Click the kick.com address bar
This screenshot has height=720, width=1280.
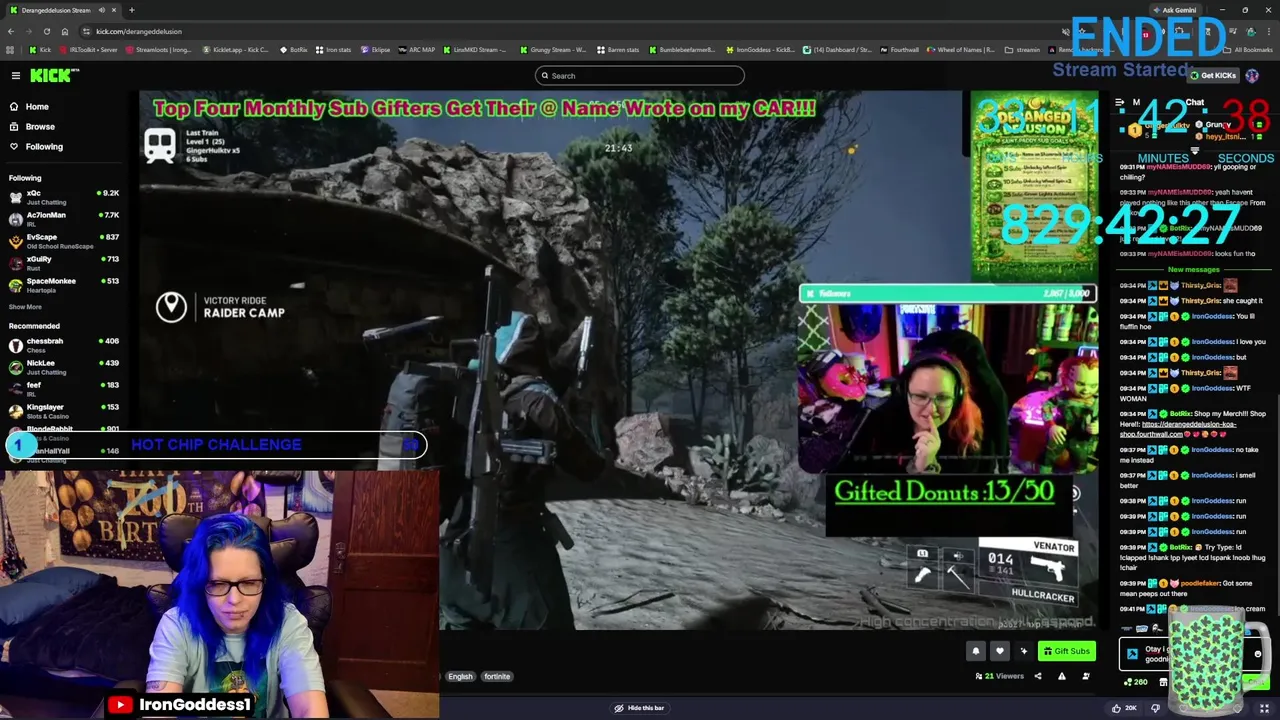point(560,31)
